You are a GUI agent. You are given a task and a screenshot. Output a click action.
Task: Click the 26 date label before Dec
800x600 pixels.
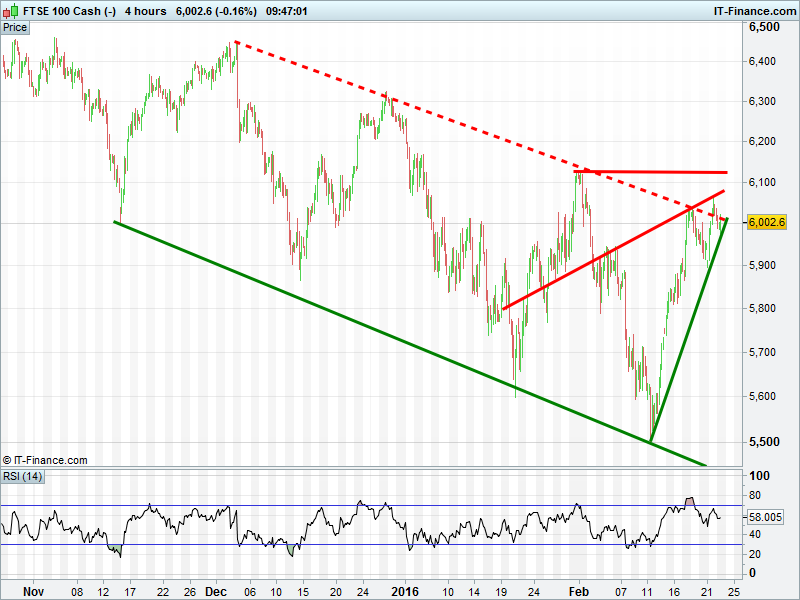tap(190, 592)
